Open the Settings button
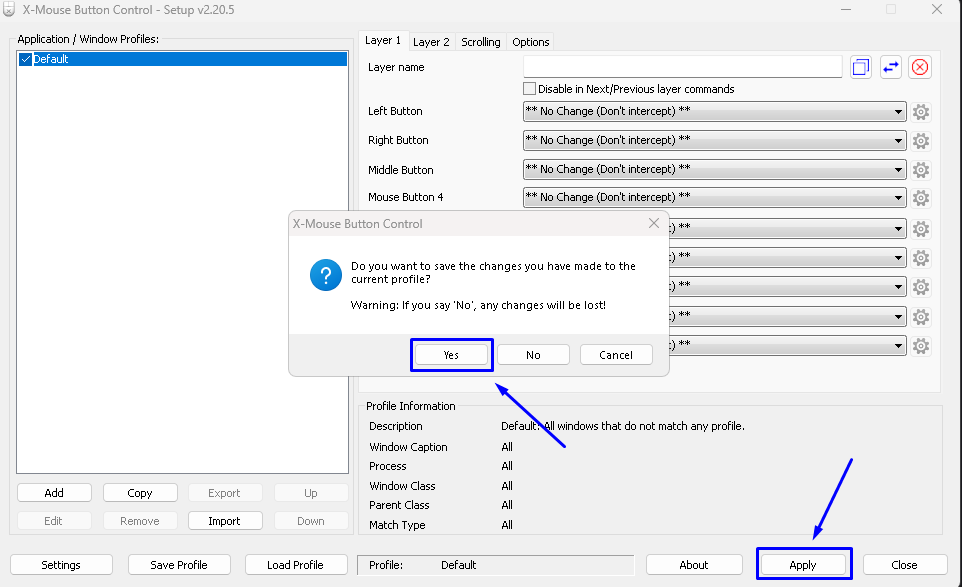Viewport: 962px width, 587px height. tap(61, 565)
